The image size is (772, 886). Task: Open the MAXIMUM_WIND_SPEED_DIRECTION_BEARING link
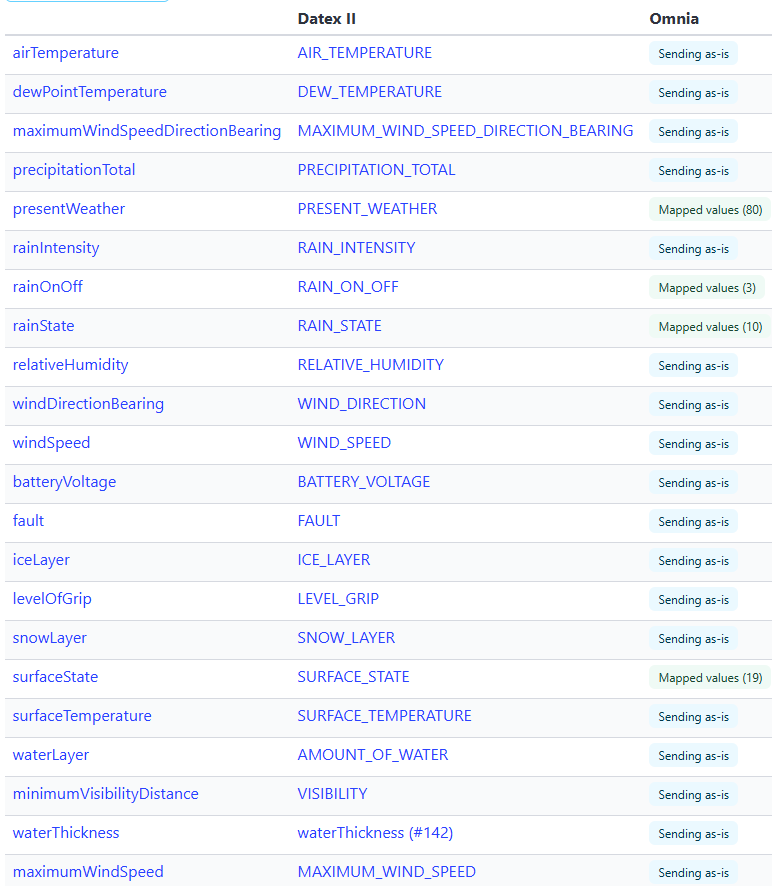click(x=465, y=131)
